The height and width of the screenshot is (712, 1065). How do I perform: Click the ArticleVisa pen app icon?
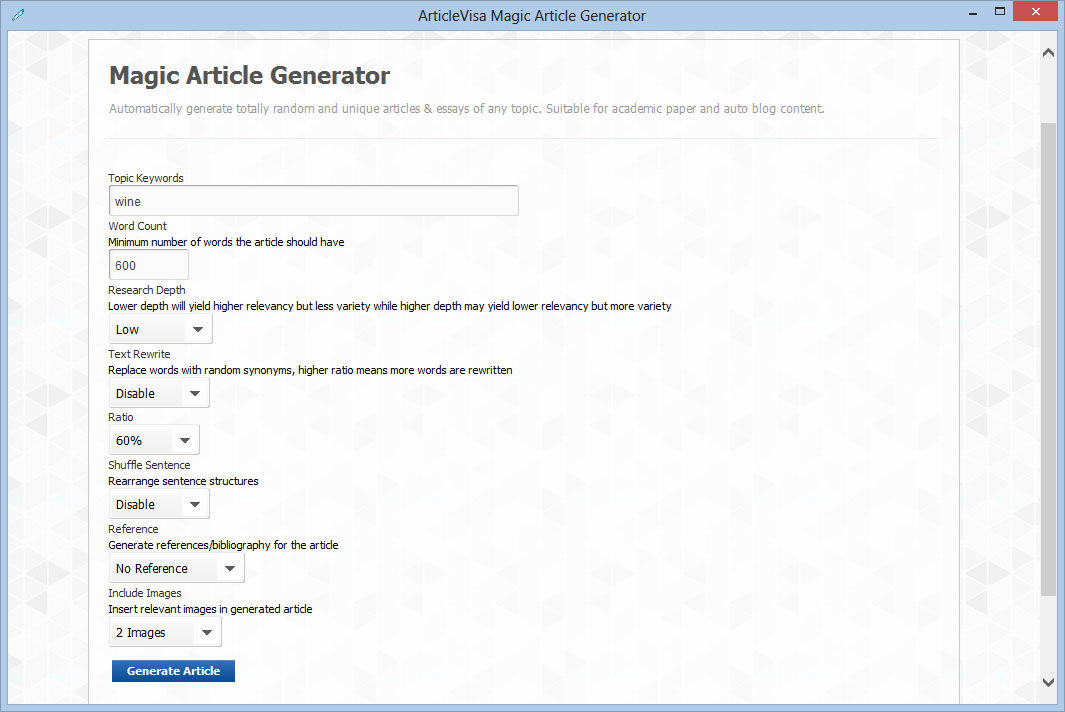coord(18,14)
